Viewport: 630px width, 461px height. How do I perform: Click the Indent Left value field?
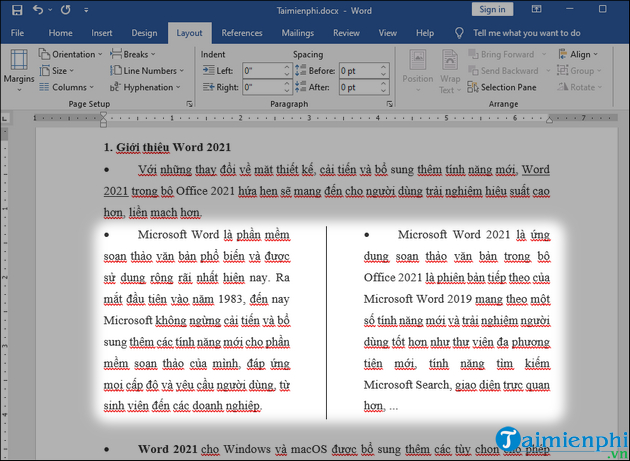coord(262,71)
